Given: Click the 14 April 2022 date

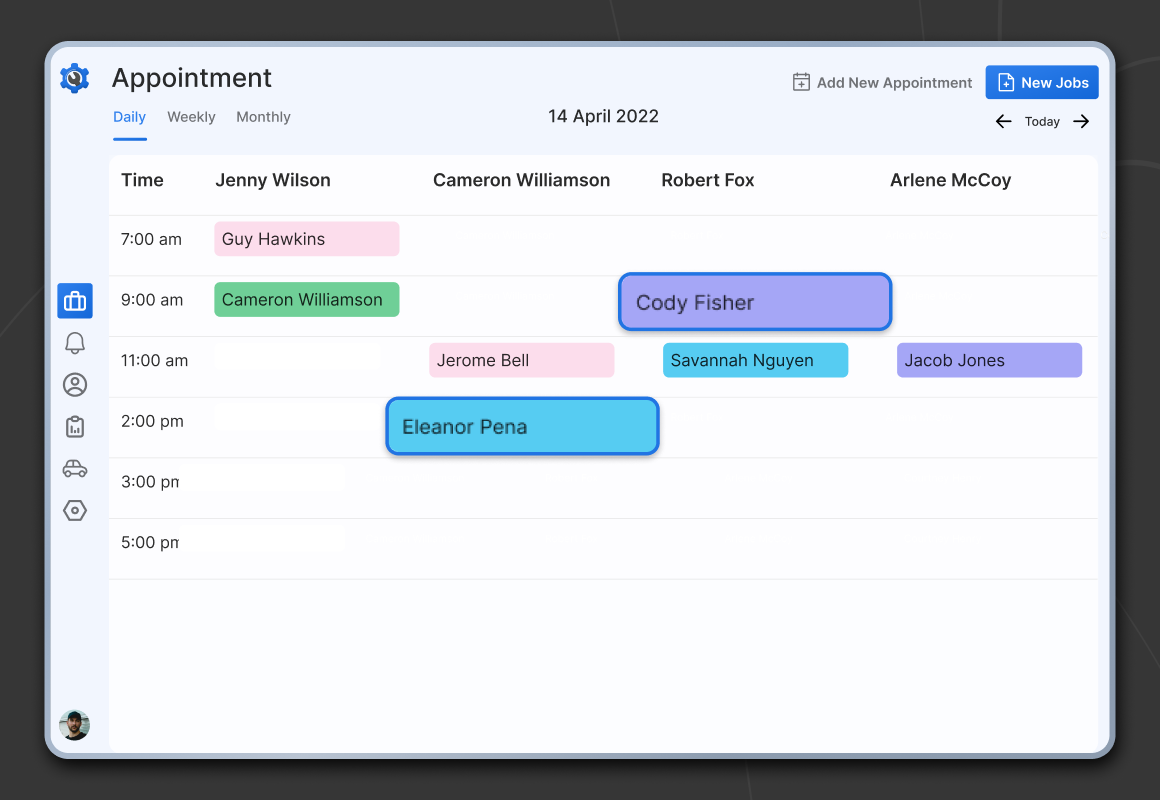Looking at the screenshot, I should coord(604,116).
